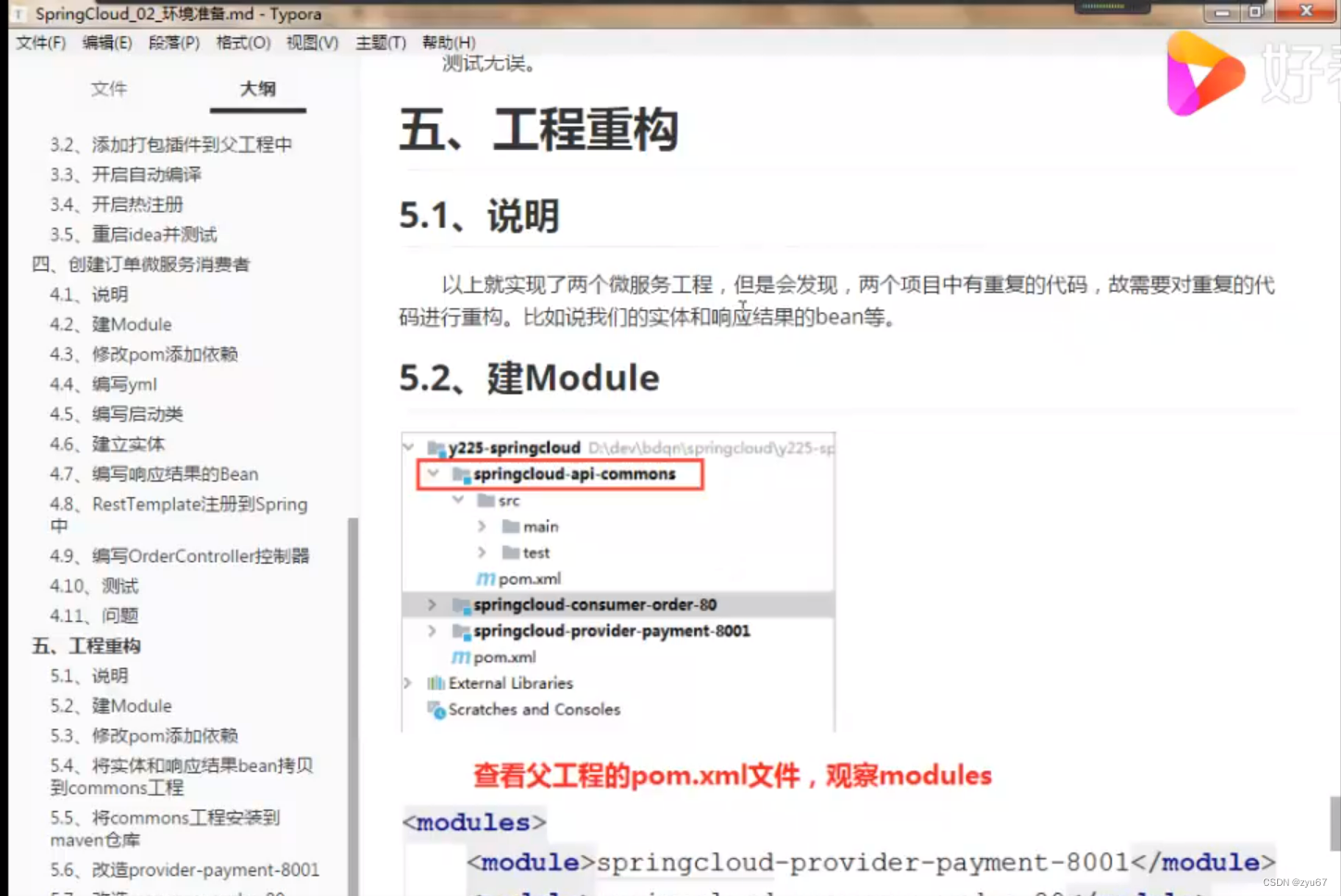Open outline item 5.6 改造provider-payment-8001

pyautogui.click(x=184, y=870)
